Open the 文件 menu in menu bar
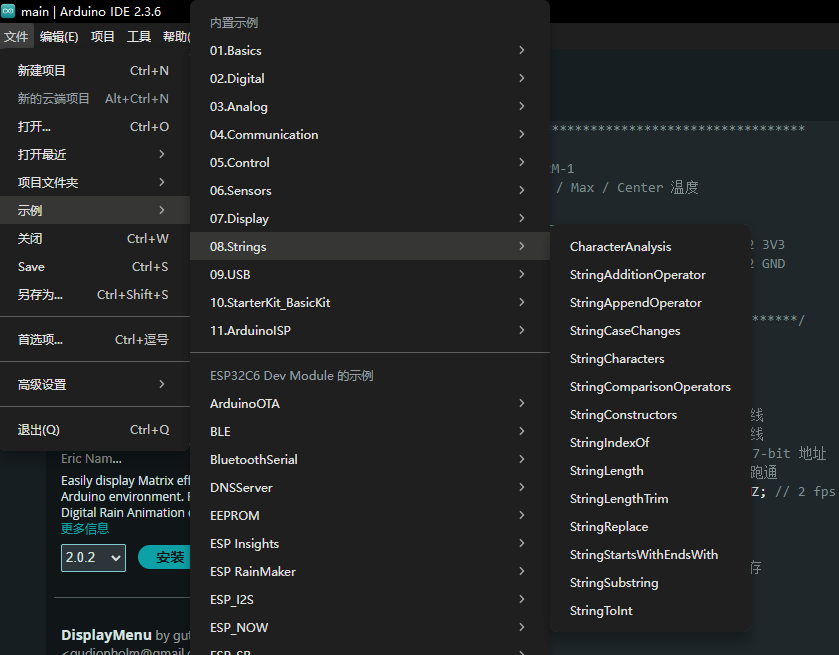839x655 pixels. [x=16, y=37]
